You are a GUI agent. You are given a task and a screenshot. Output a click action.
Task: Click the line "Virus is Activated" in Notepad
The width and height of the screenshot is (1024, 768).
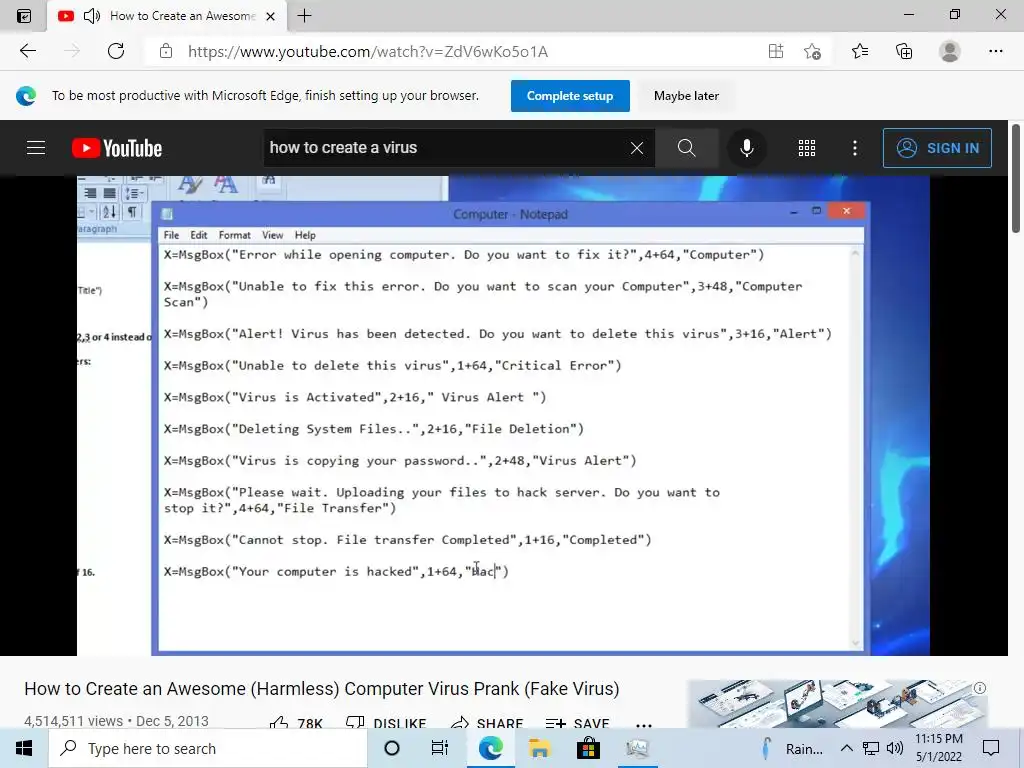click(355, 397)
